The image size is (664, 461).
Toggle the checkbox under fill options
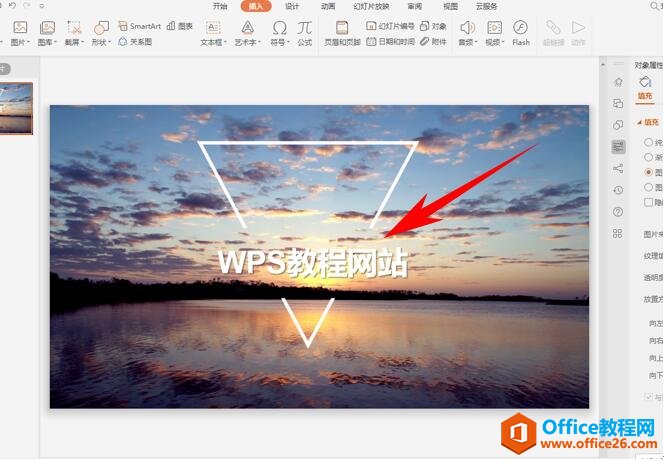point(648,202)
